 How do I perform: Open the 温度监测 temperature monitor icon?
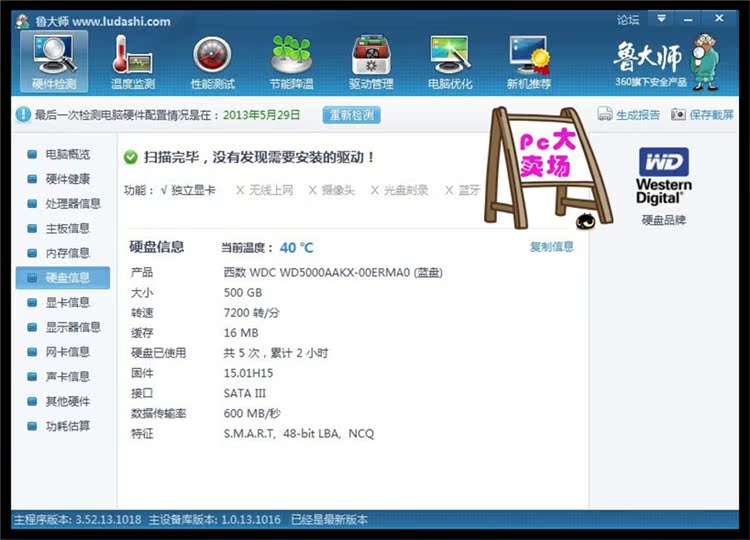[x=132, y=60]
